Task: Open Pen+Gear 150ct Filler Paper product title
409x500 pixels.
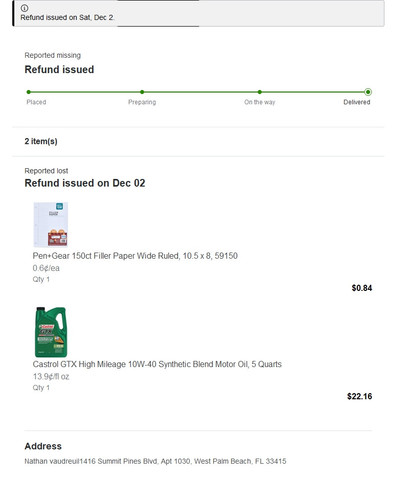Action: point(135,256)
